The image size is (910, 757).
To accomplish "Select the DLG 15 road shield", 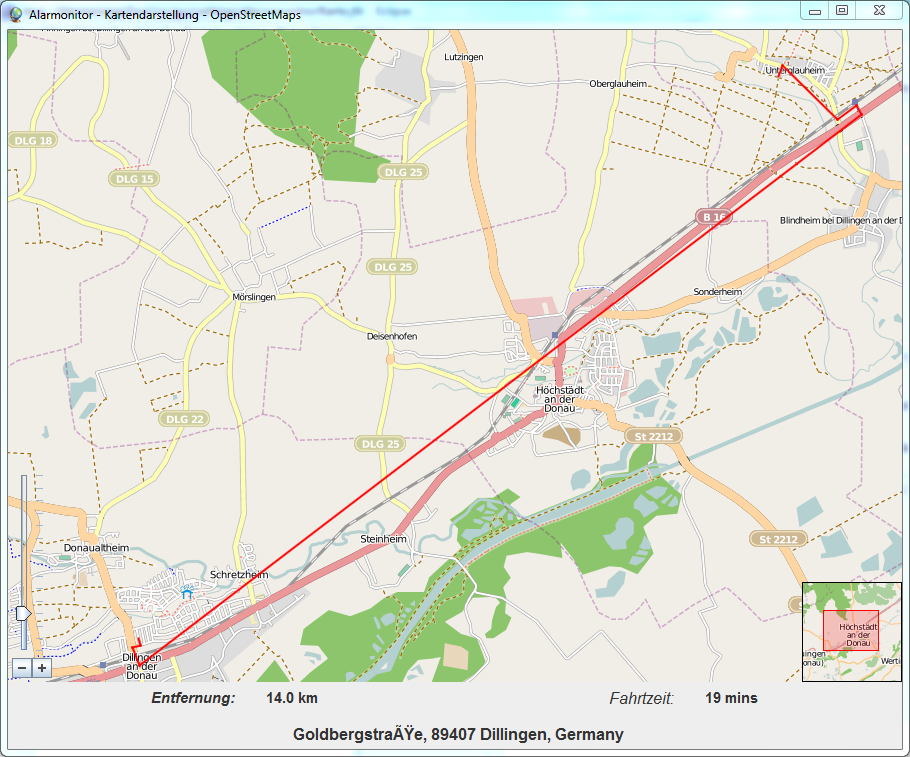I will click(x=134, y=179).
